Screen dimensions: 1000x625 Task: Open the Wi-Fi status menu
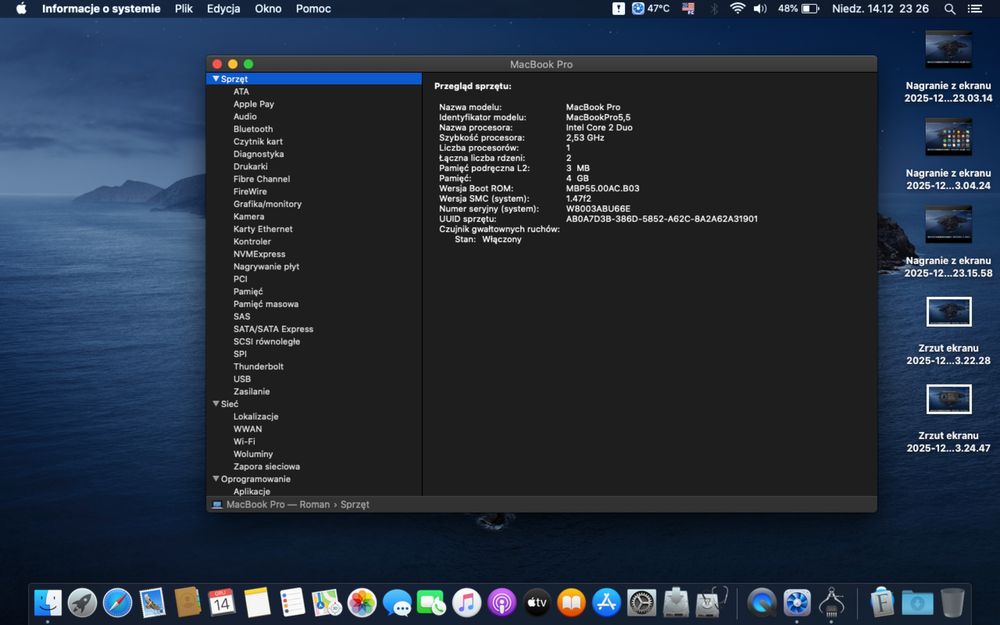pyautogui.click(x=737, y=8)
